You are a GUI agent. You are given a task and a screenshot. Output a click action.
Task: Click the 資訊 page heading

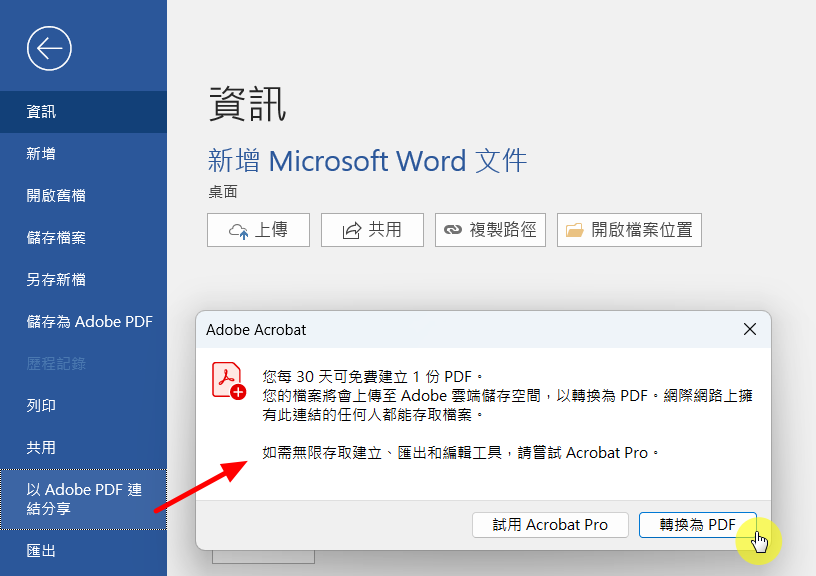pos(247,104)
